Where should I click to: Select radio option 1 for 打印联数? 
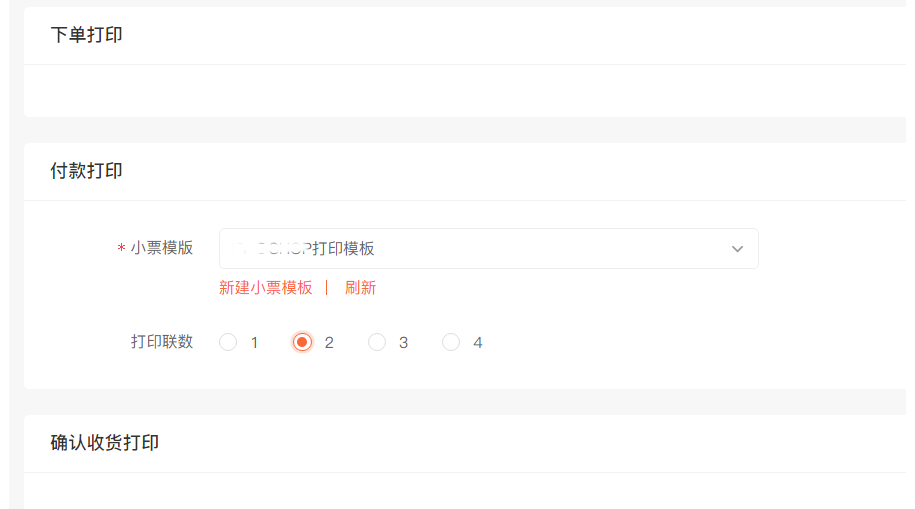click(x=228, y=342)
